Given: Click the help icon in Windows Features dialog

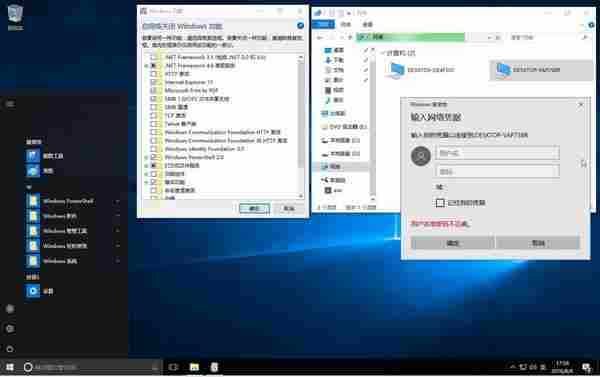Looking at the screenshot, I should click(300, 26).
